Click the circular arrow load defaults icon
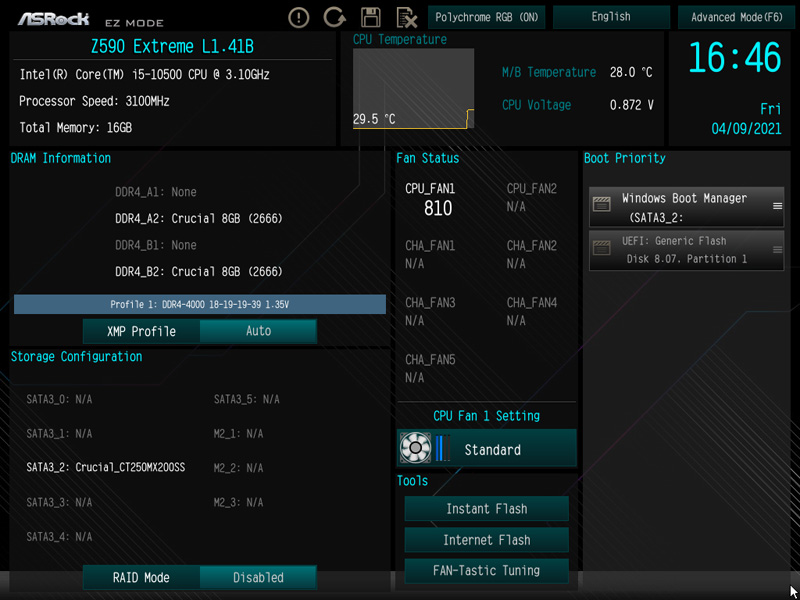Viewport: 800px width, 600px height. 334,17
